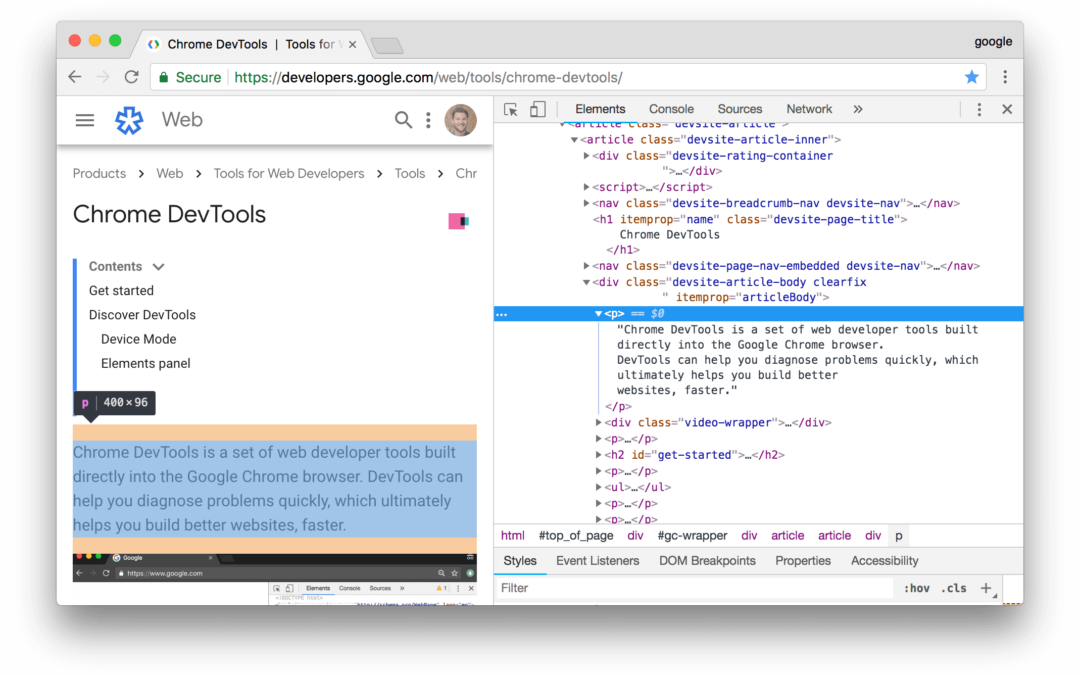Expand the ul node
Screen dimensions: 1080x675
tap(599, 487)
